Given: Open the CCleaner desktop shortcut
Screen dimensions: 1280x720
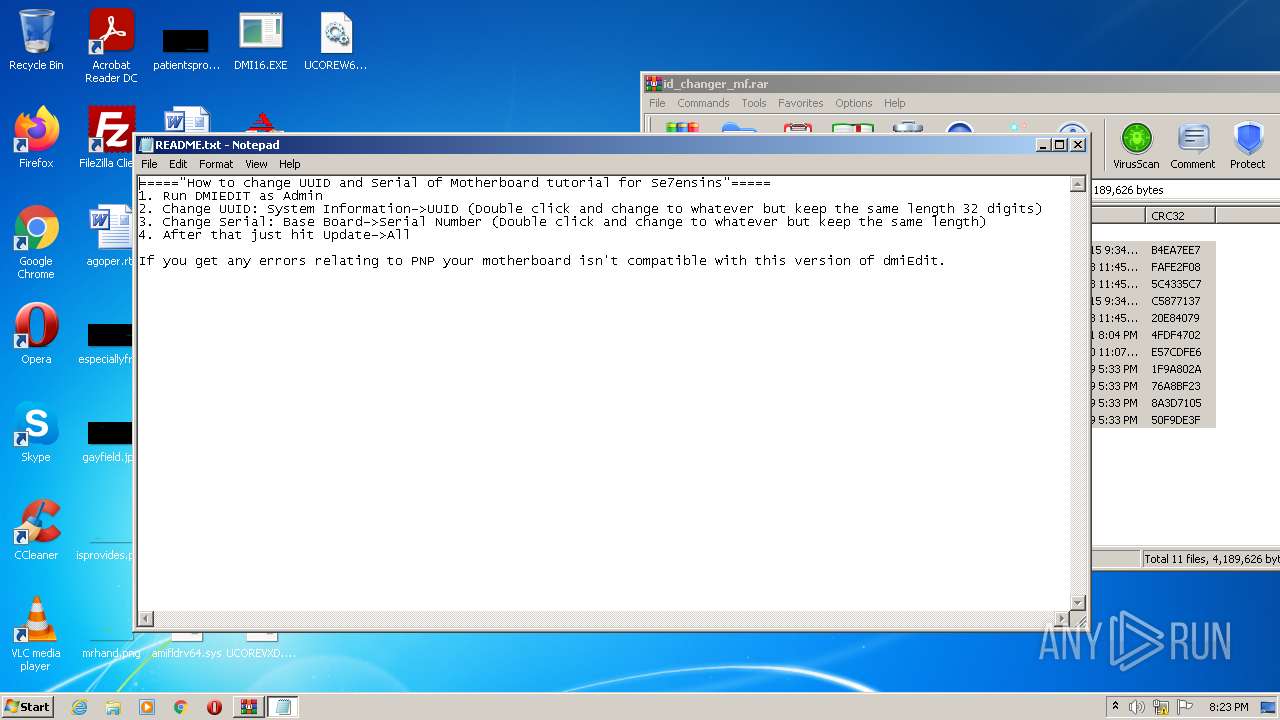Looking at the screenshot, I should click(x=36, y=529).
